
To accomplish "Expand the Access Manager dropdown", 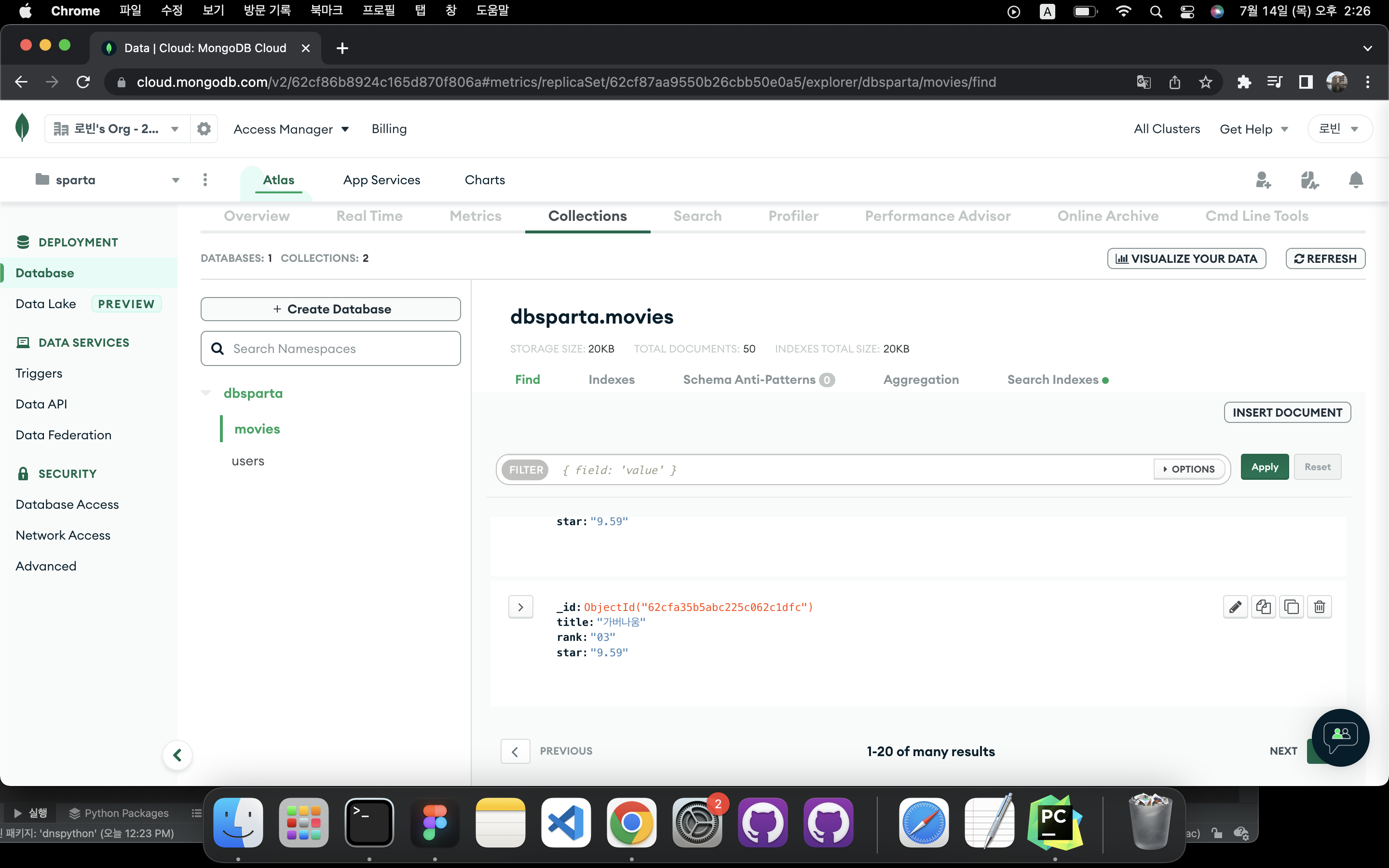I will tap(291, 129).
